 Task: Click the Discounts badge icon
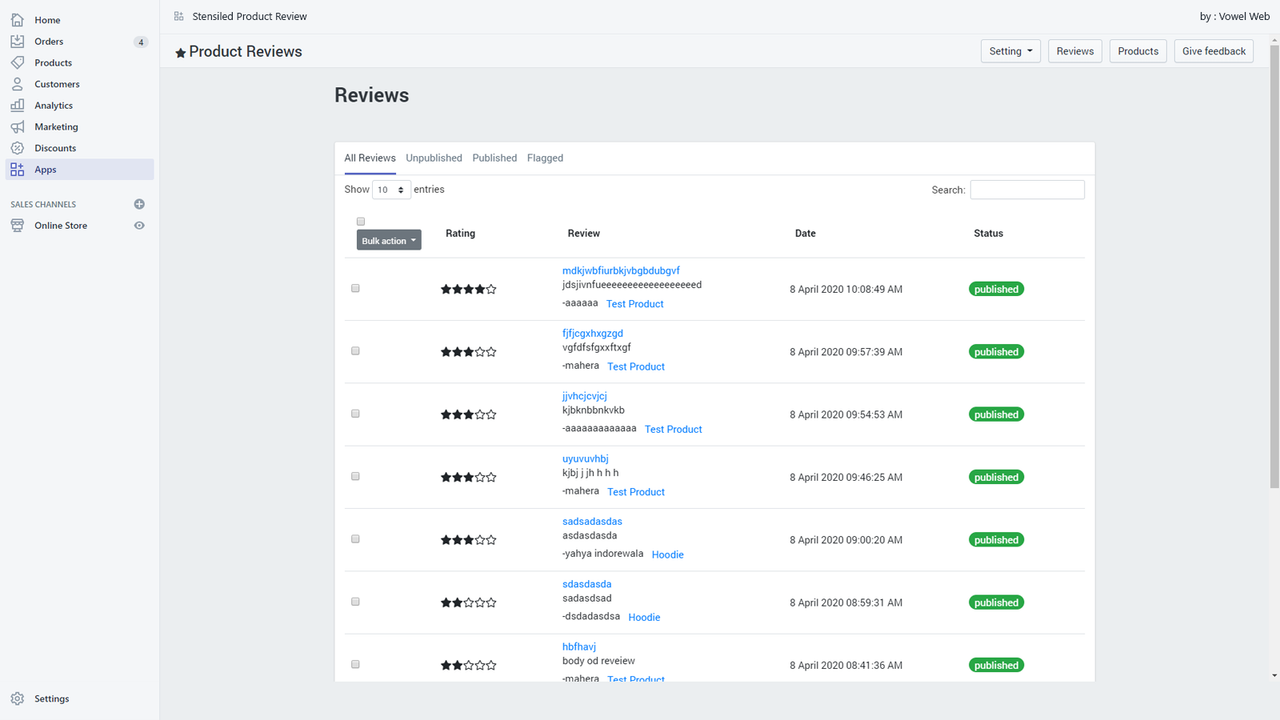point(17,148)
